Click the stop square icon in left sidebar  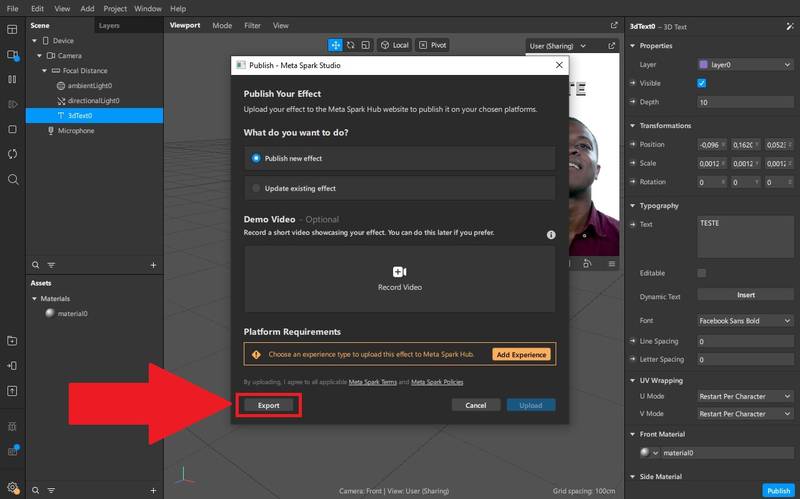point(12,129)
